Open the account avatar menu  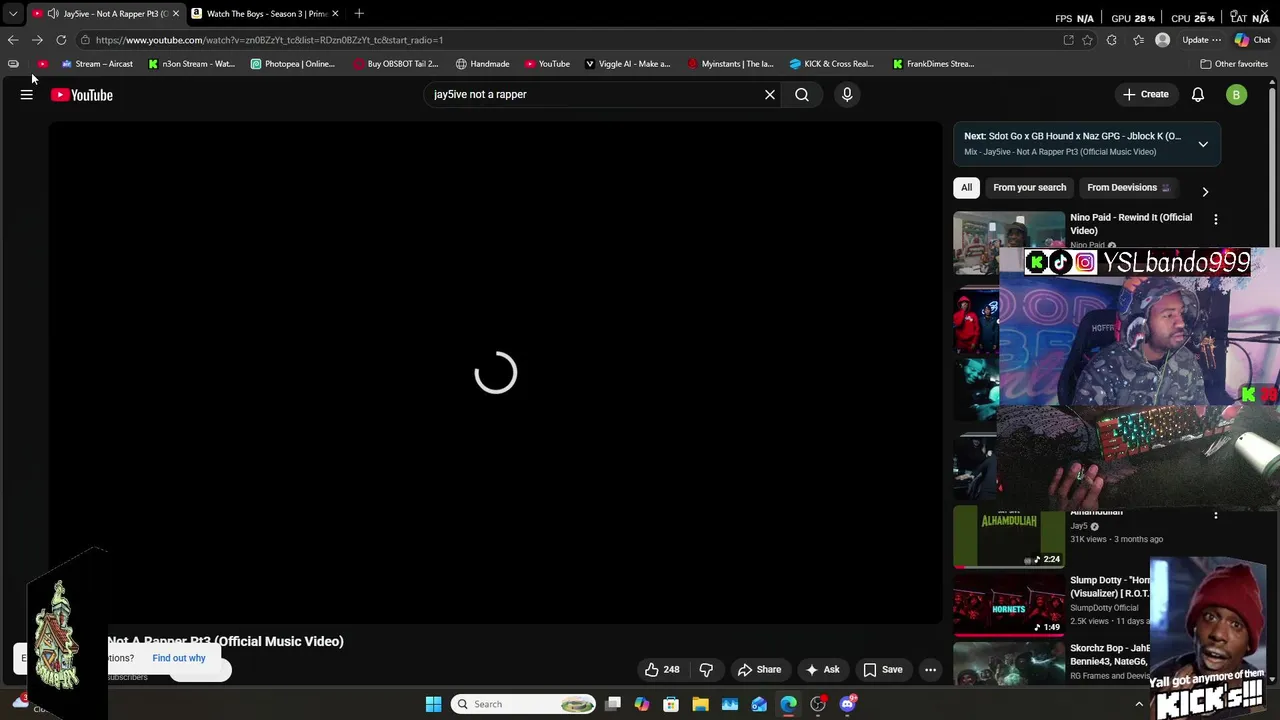(1237, 95)
